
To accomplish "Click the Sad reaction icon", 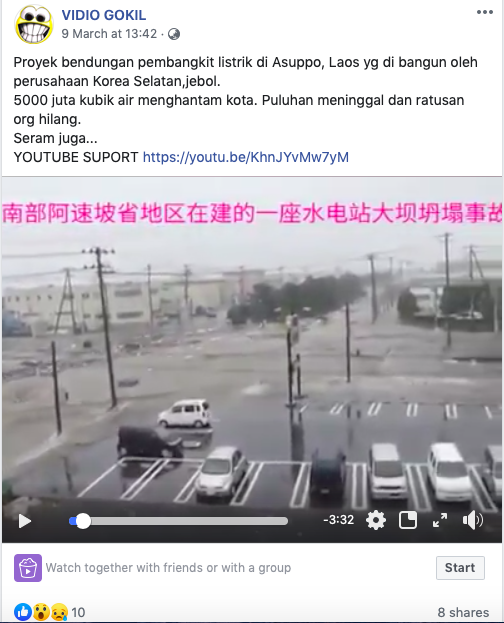I will click(58, 612).
